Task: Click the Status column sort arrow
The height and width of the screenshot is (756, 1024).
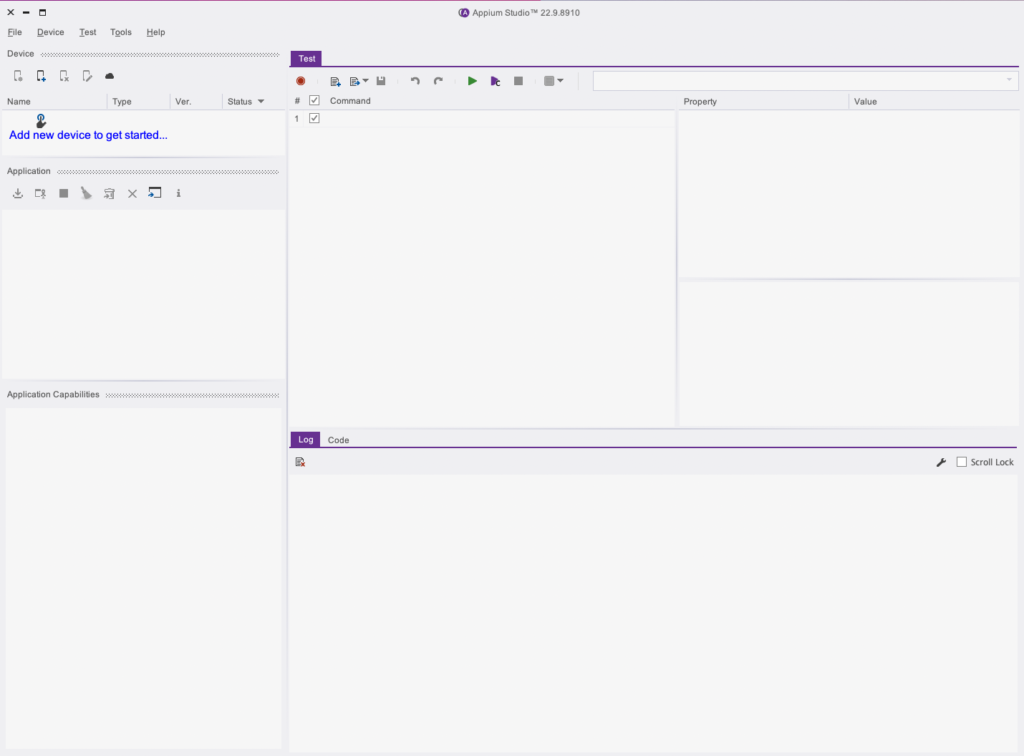Action: click(x=261, y=101)
